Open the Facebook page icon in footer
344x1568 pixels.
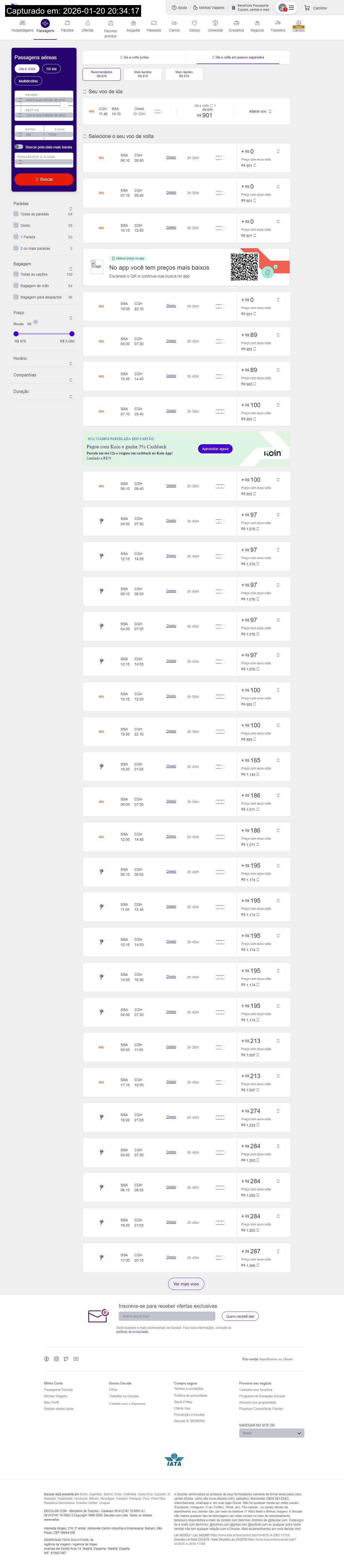pyautogui.click(x=46, y=1359)
